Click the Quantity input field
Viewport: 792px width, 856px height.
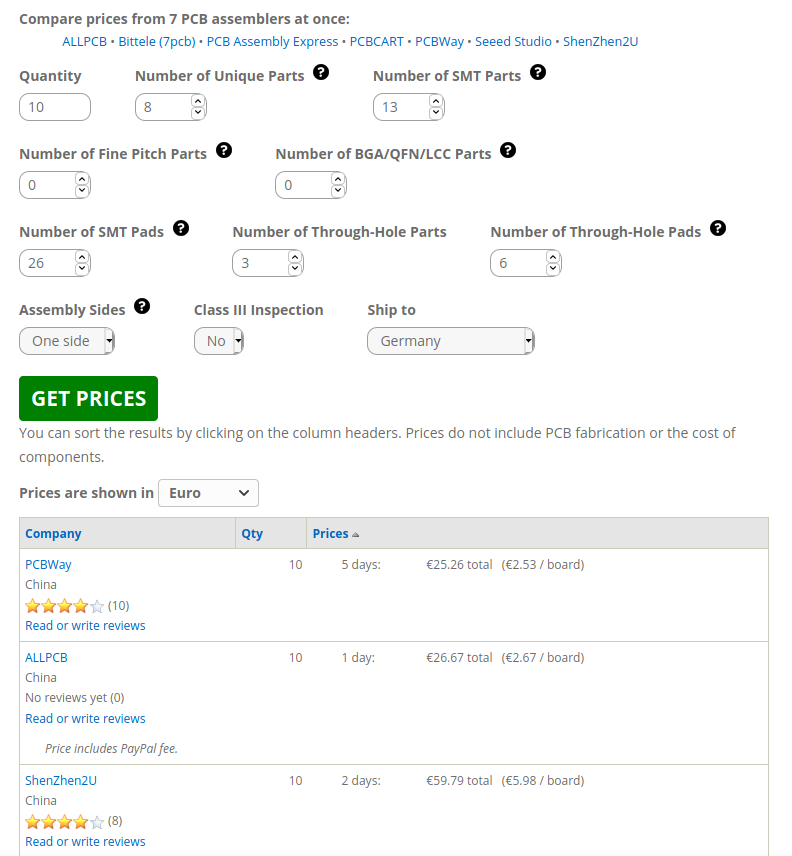(x=55, y=107)
